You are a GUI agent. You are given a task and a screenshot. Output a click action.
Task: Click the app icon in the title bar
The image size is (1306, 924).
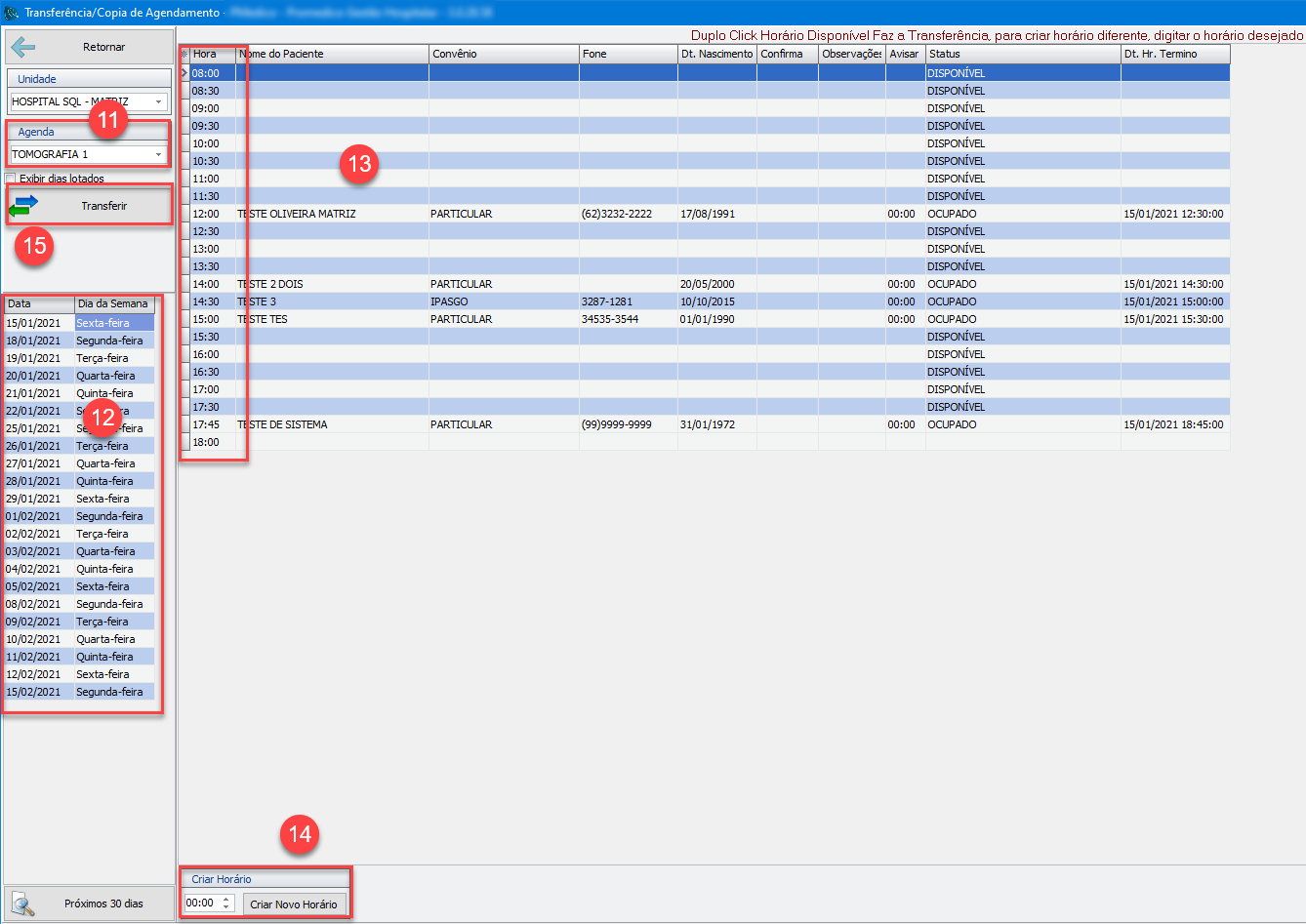pyautogui.click(x=12, y=13)
